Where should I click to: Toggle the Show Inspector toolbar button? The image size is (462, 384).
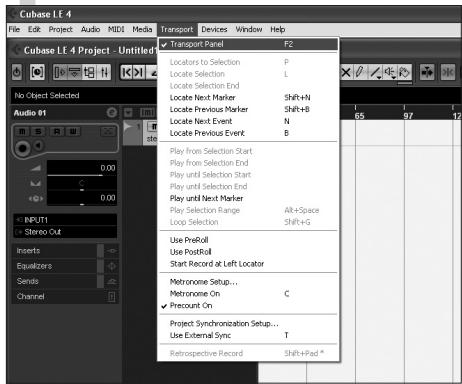(60, 72)
